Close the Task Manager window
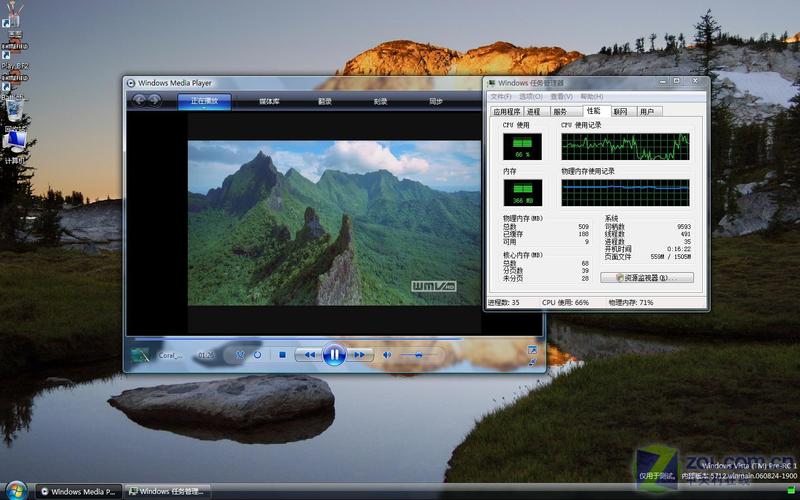The height and width of the screenshot is (500, 800). (x=695, y=81)
